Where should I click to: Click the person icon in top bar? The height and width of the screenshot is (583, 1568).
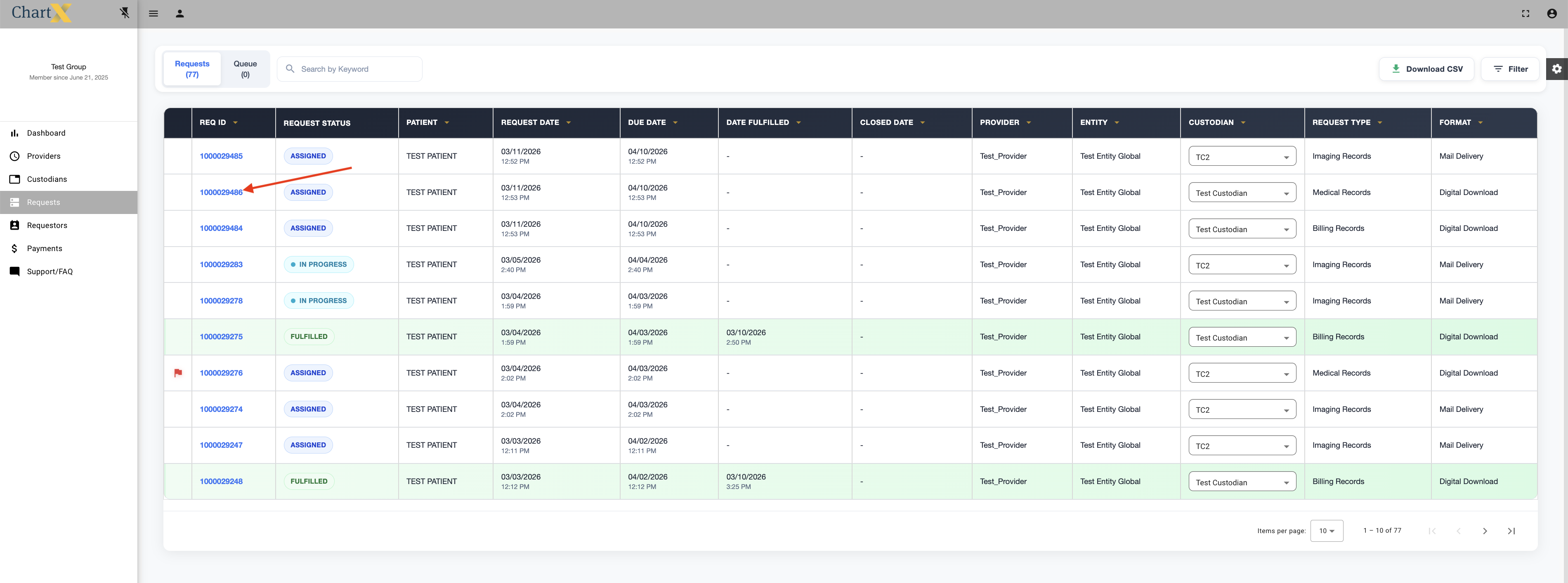coord(179,13)
